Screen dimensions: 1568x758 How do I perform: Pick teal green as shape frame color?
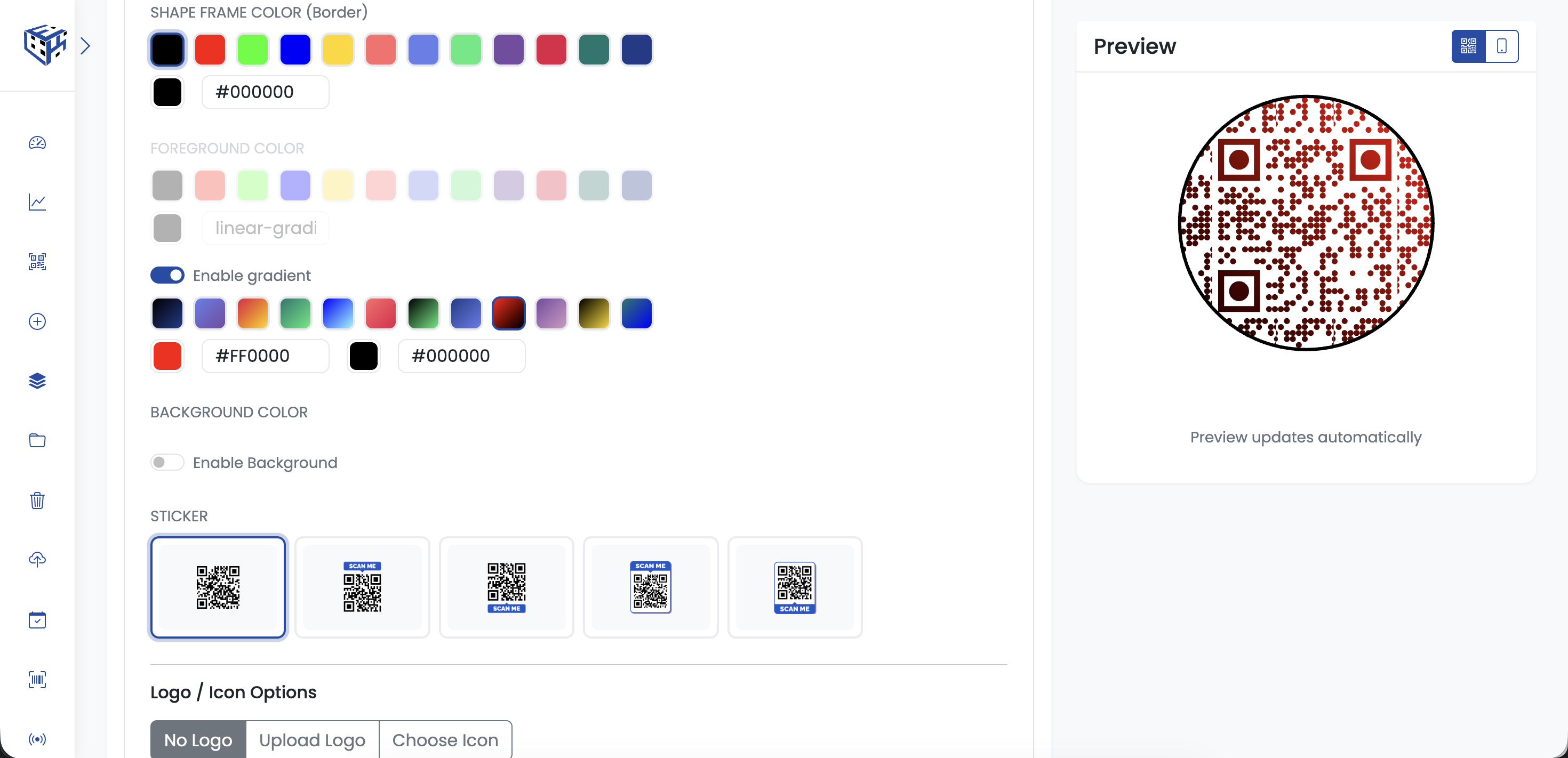594,49
